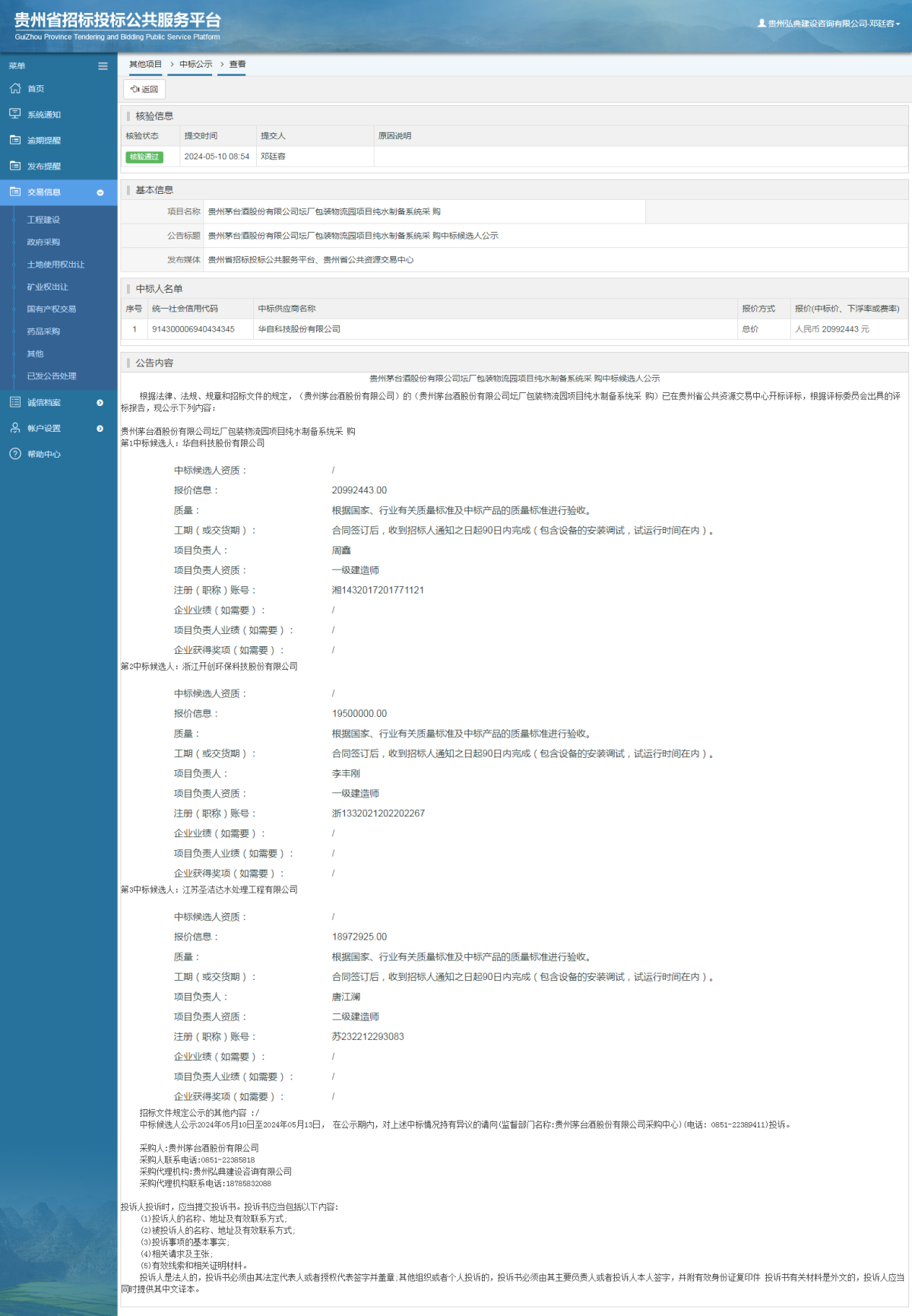Screen dimensions: 912x1316
Task: Click registration number 浙1332021202202267
Action: tap(378, 813)
